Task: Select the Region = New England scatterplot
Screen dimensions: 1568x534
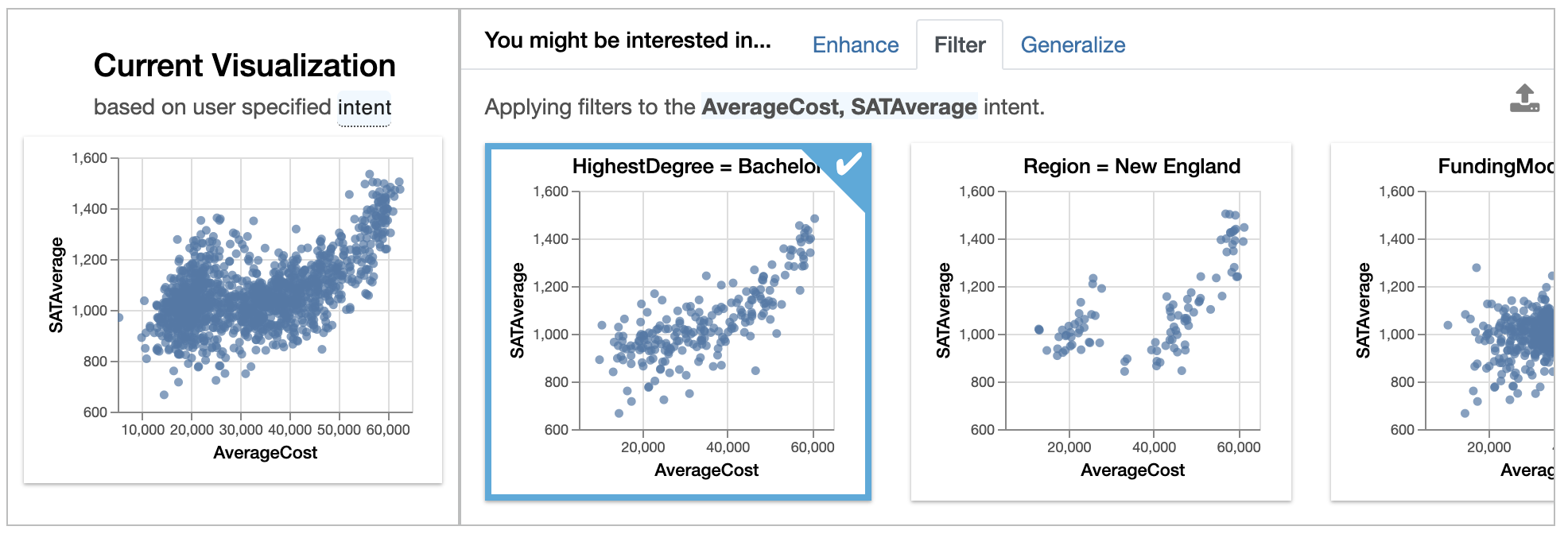Action: point(1101,322)
